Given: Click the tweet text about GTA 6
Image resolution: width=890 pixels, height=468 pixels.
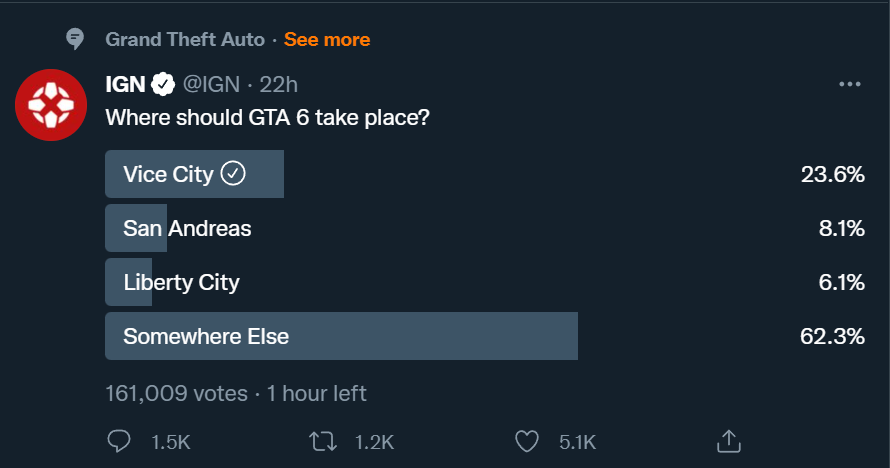Looking at the screenshot, I should [x=267, y=118].
